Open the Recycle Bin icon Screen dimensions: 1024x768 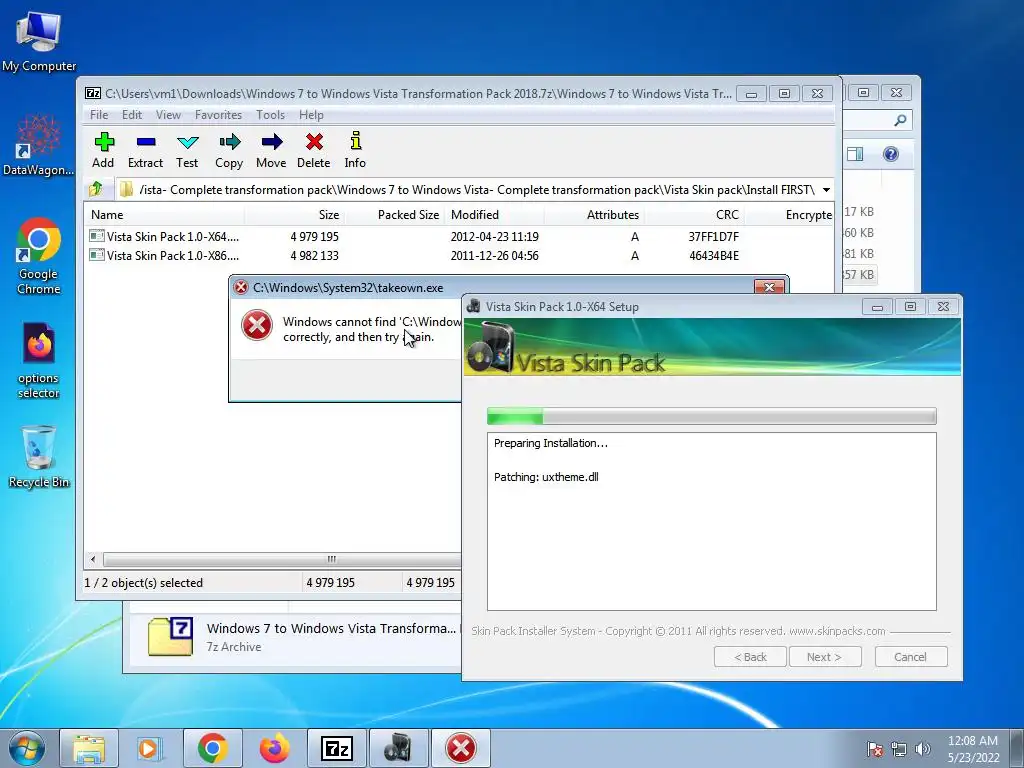(39, 456)
